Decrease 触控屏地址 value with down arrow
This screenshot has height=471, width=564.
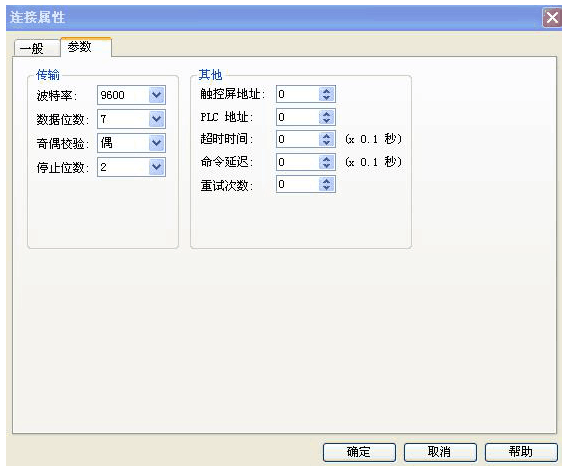[326, 98]
